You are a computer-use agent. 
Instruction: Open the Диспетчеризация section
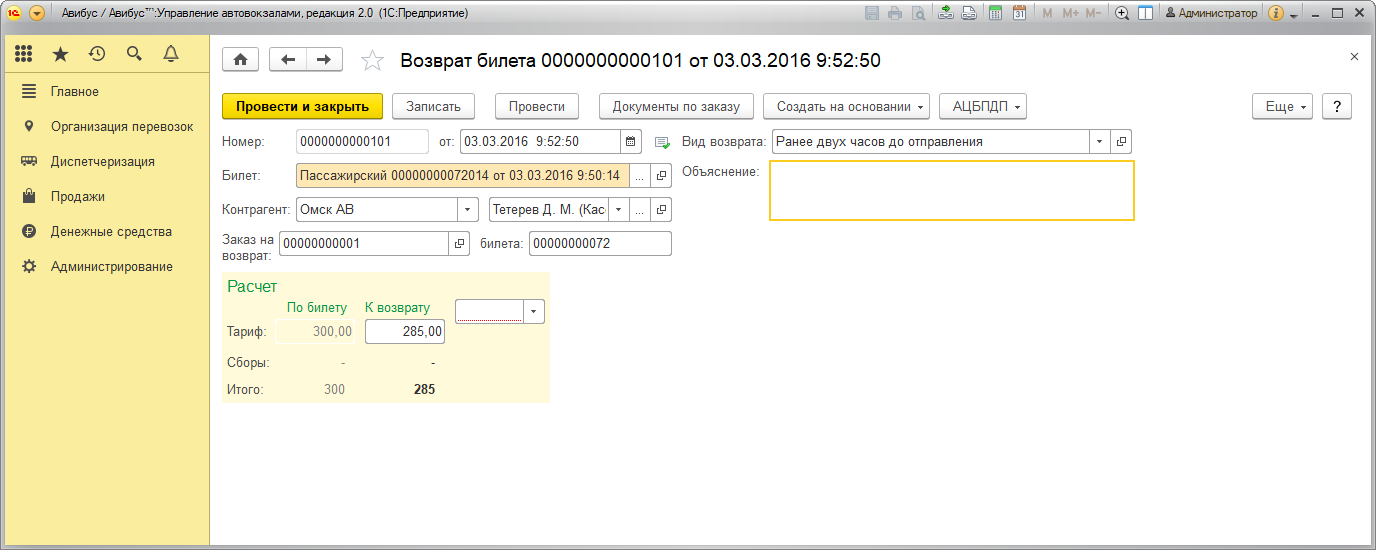102,161
